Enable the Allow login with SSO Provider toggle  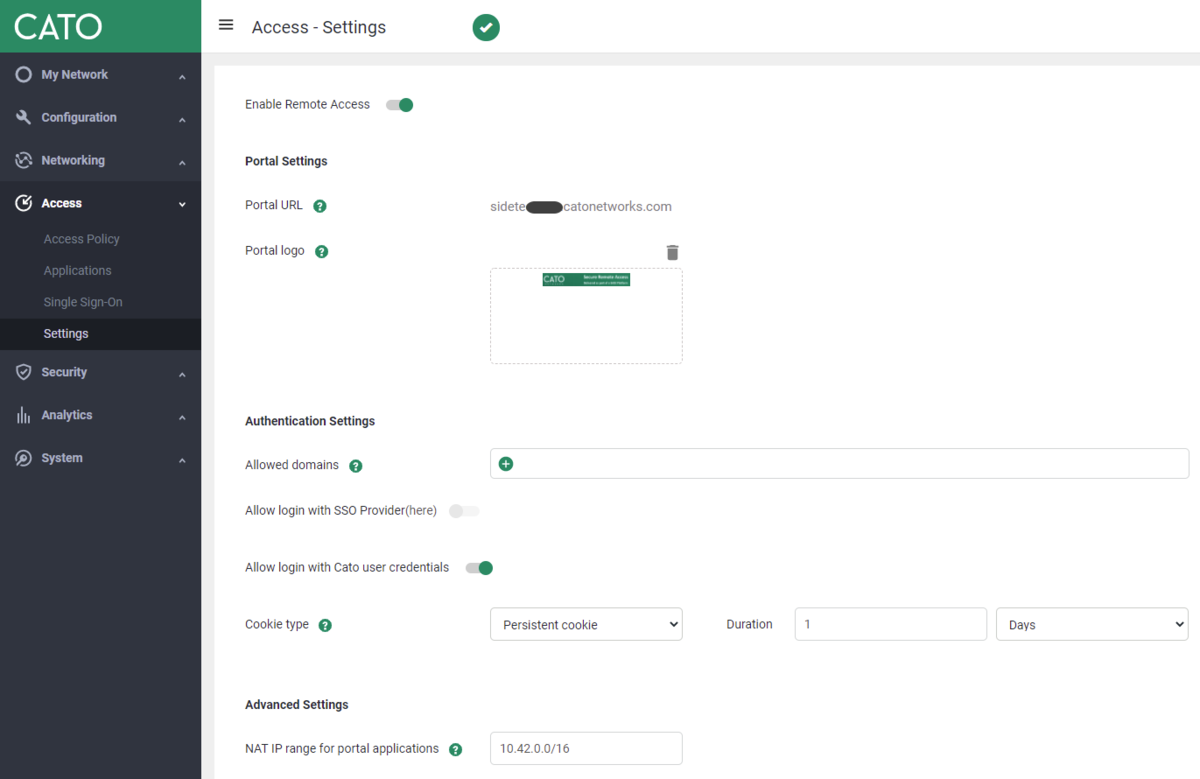(464, 511)
